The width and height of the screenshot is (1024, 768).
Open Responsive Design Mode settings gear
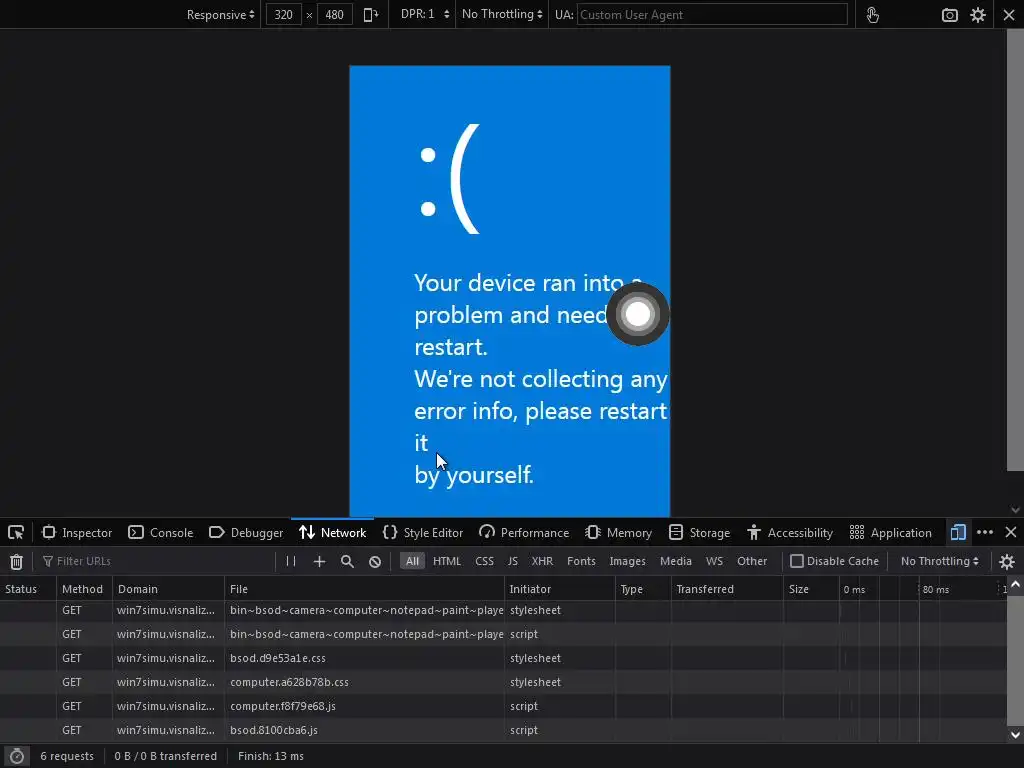point(978,15)
